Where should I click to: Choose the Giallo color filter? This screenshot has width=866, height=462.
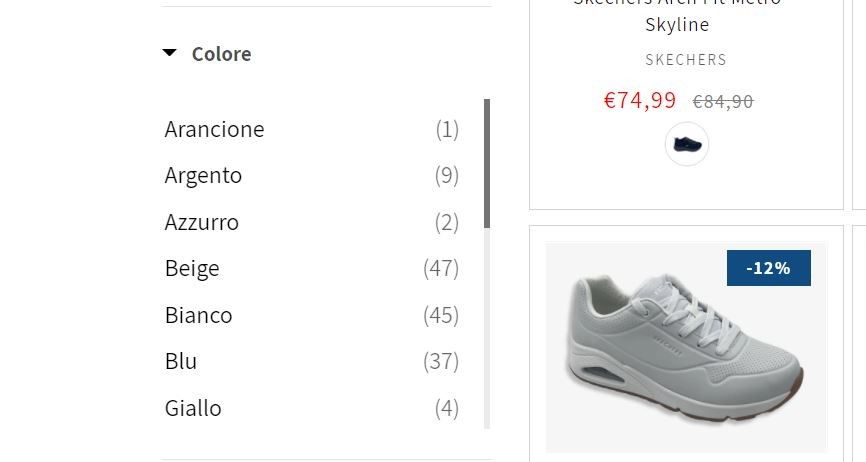(311, 408)
